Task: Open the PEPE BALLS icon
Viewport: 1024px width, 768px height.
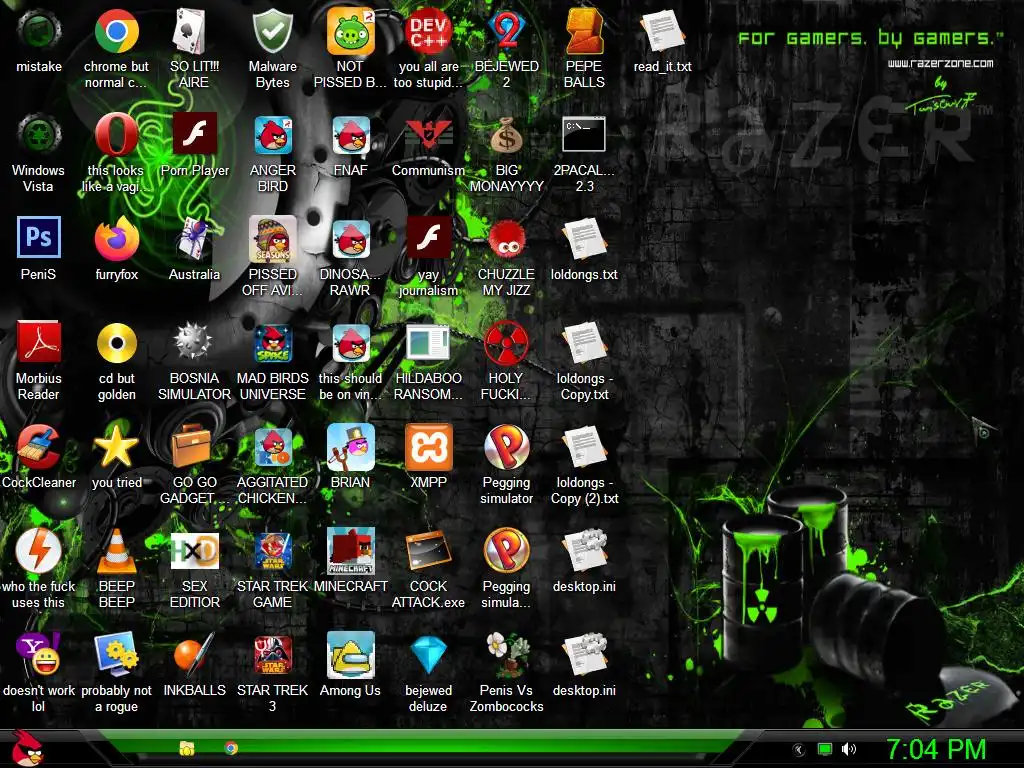Action: (584, 31)
